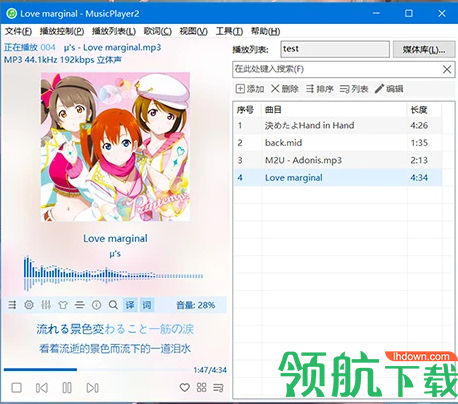Click the MP3 44.1kHz 192kbps format info

tap(63, 60)
